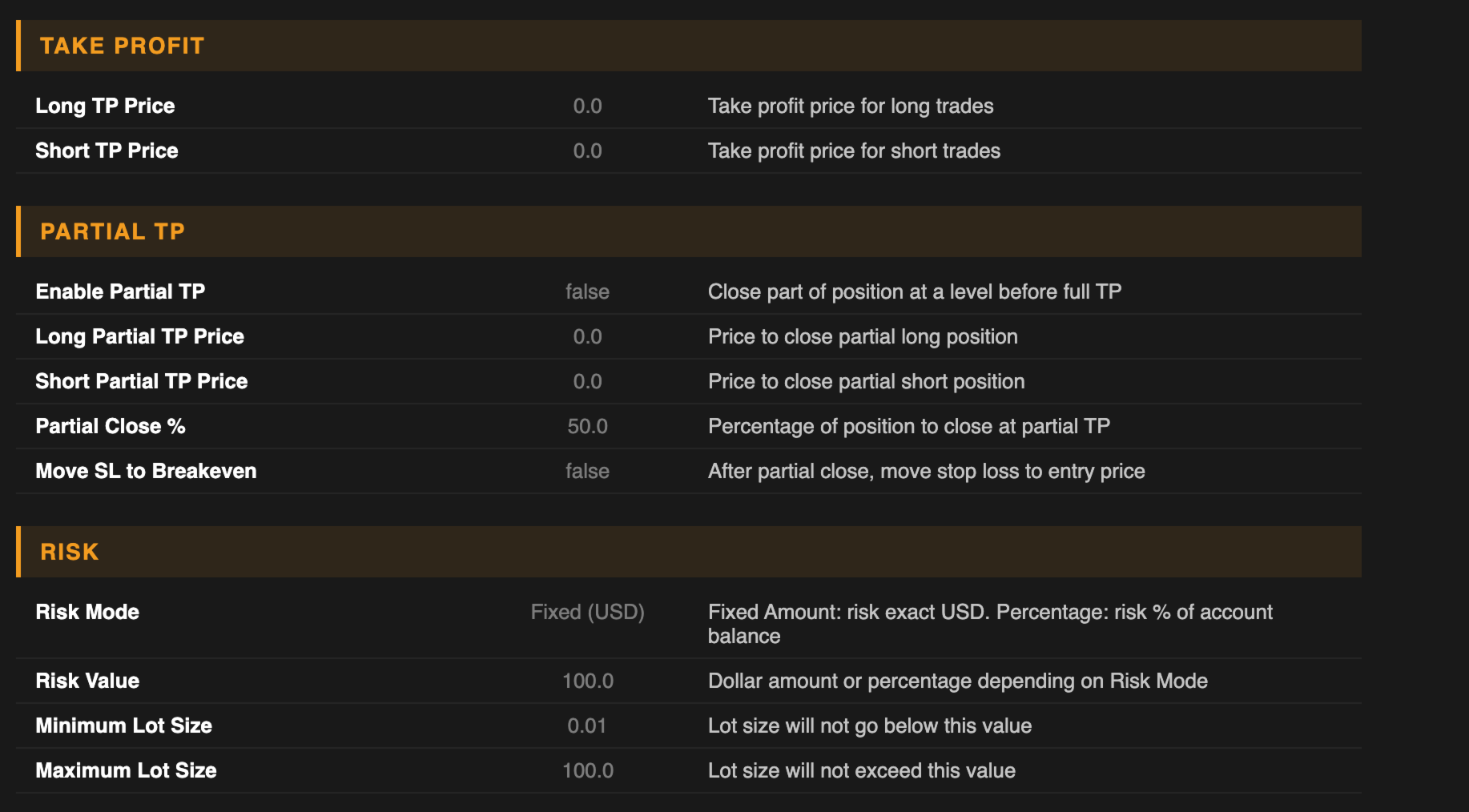Viewport: 1469px width, 812px height.
Task: Edit the Short Partial TP Price value
Action: click(587, 381)
